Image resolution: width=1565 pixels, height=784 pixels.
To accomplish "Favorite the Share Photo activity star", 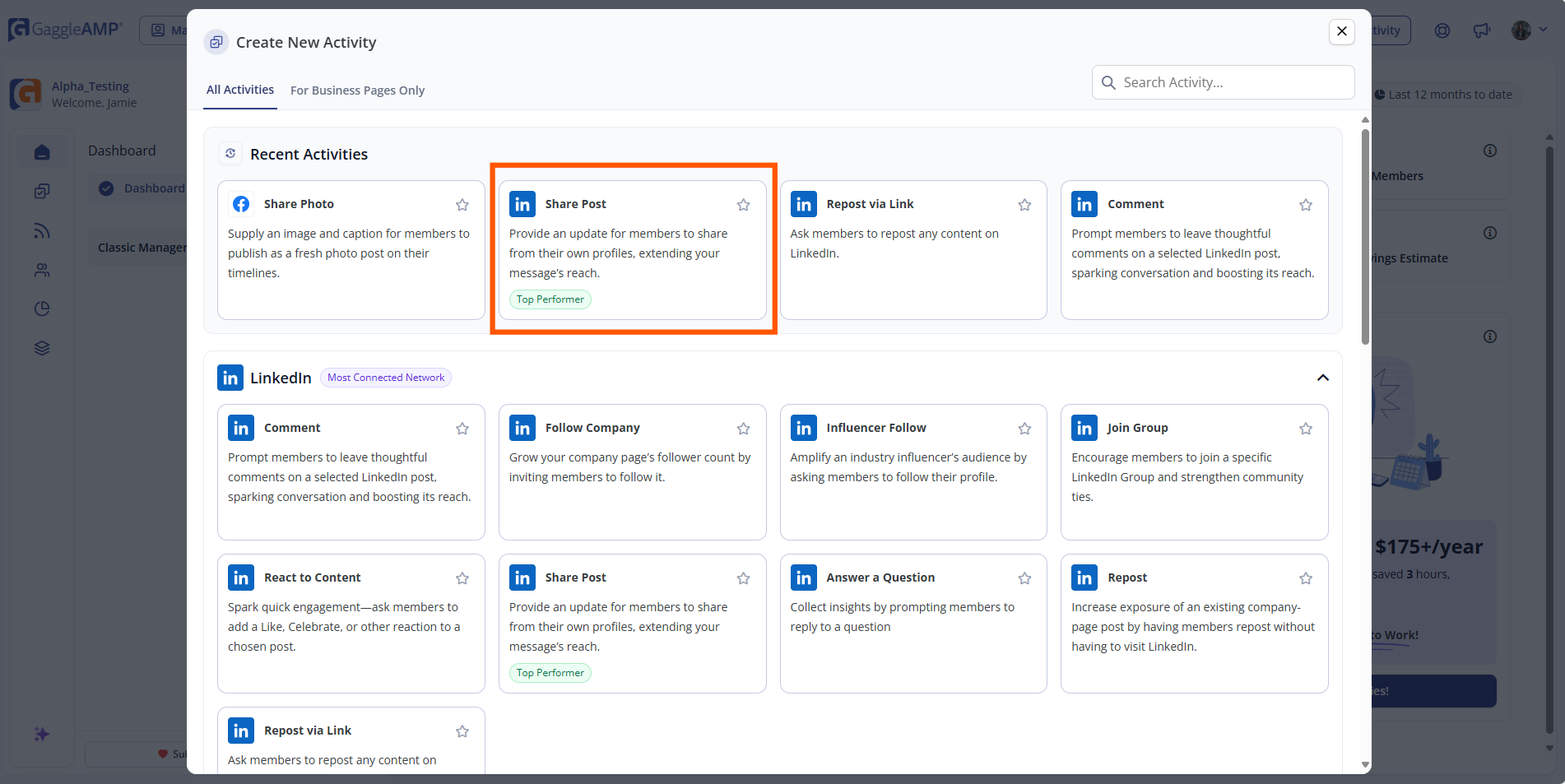I will click(462, 205).
